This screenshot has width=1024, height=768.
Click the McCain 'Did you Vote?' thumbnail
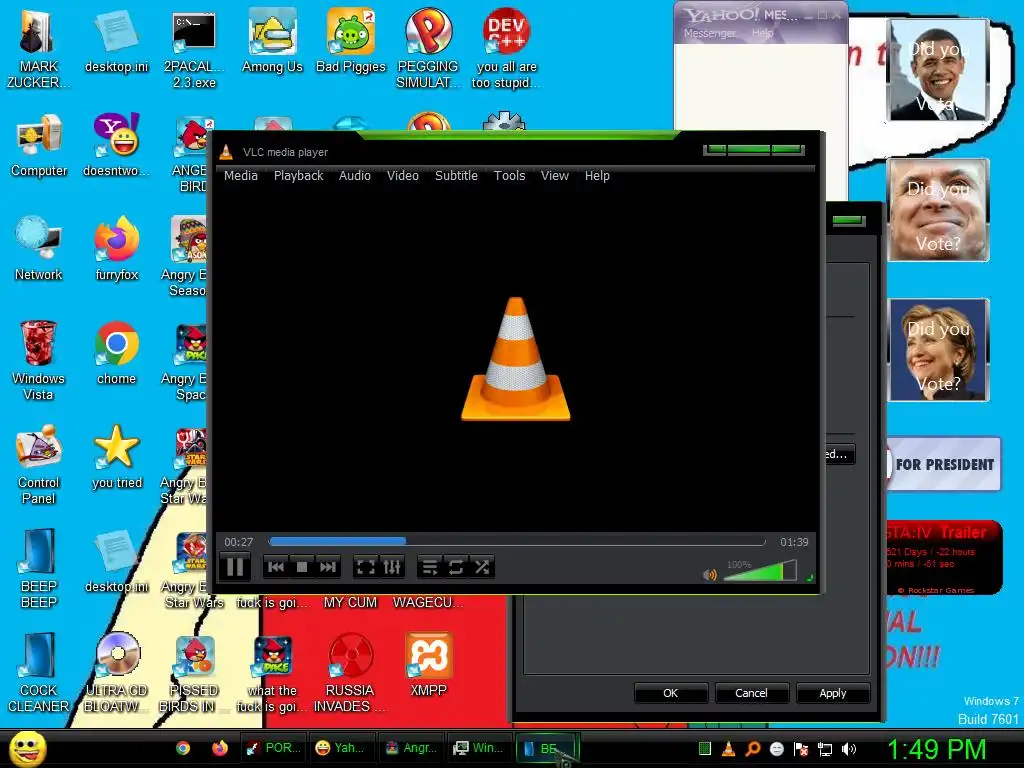pos(938,210)
